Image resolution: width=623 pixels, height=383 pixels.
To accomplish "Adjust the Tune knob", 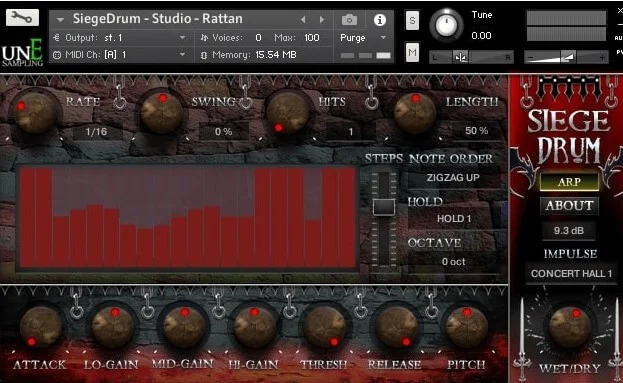I will (x=446, y=25).
